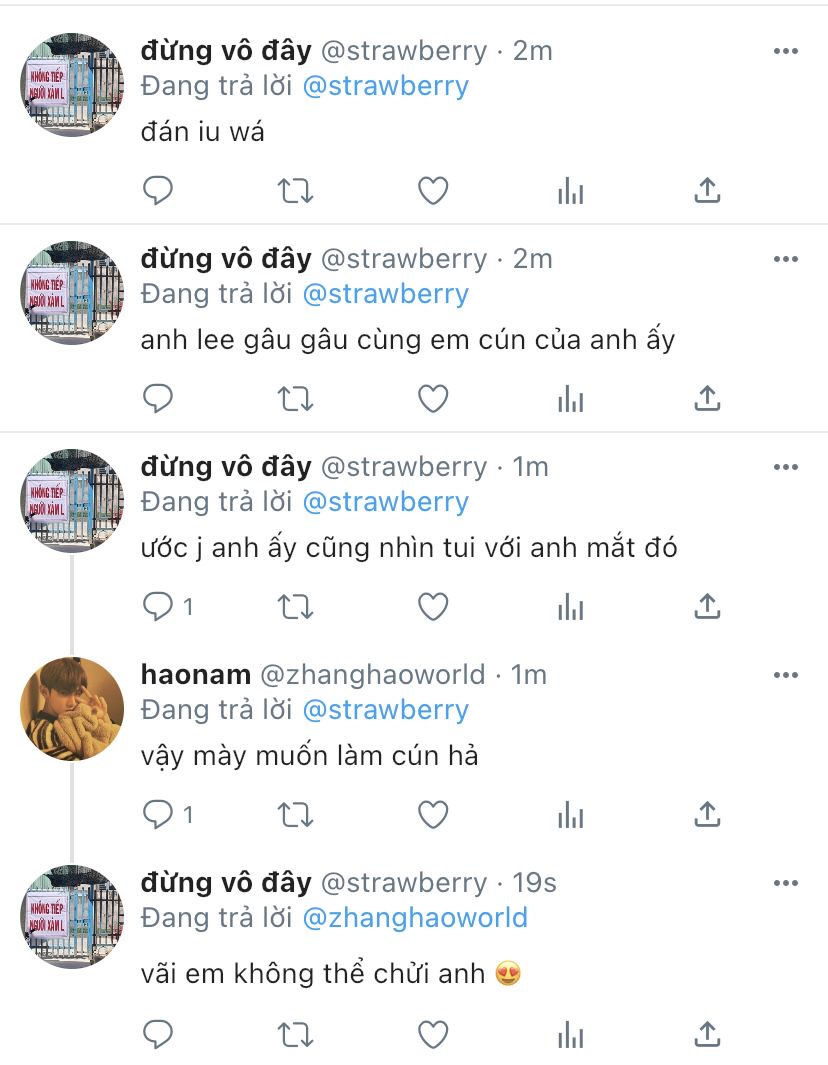Open haonam's profile picture
The width and height of the screenshot is (828, 1065).
[x=73, y=708]
